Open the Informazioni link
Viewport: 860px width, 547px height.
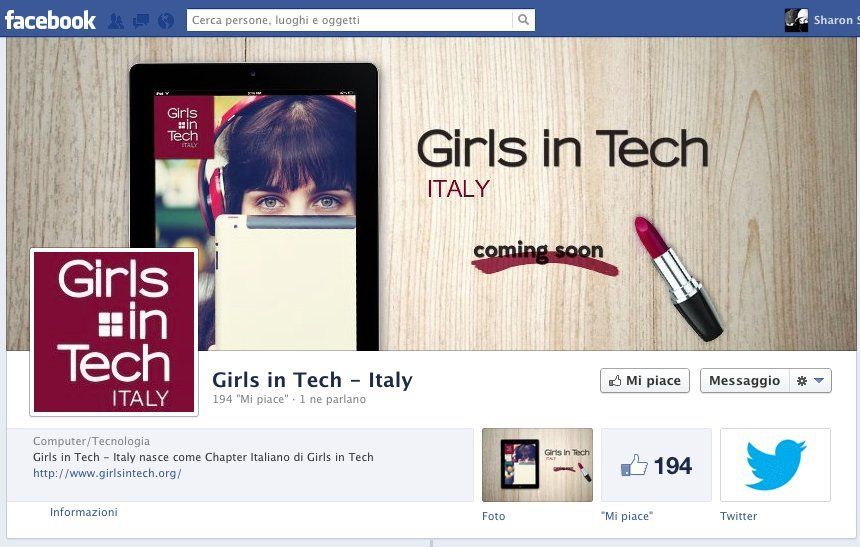coord(84,512)
